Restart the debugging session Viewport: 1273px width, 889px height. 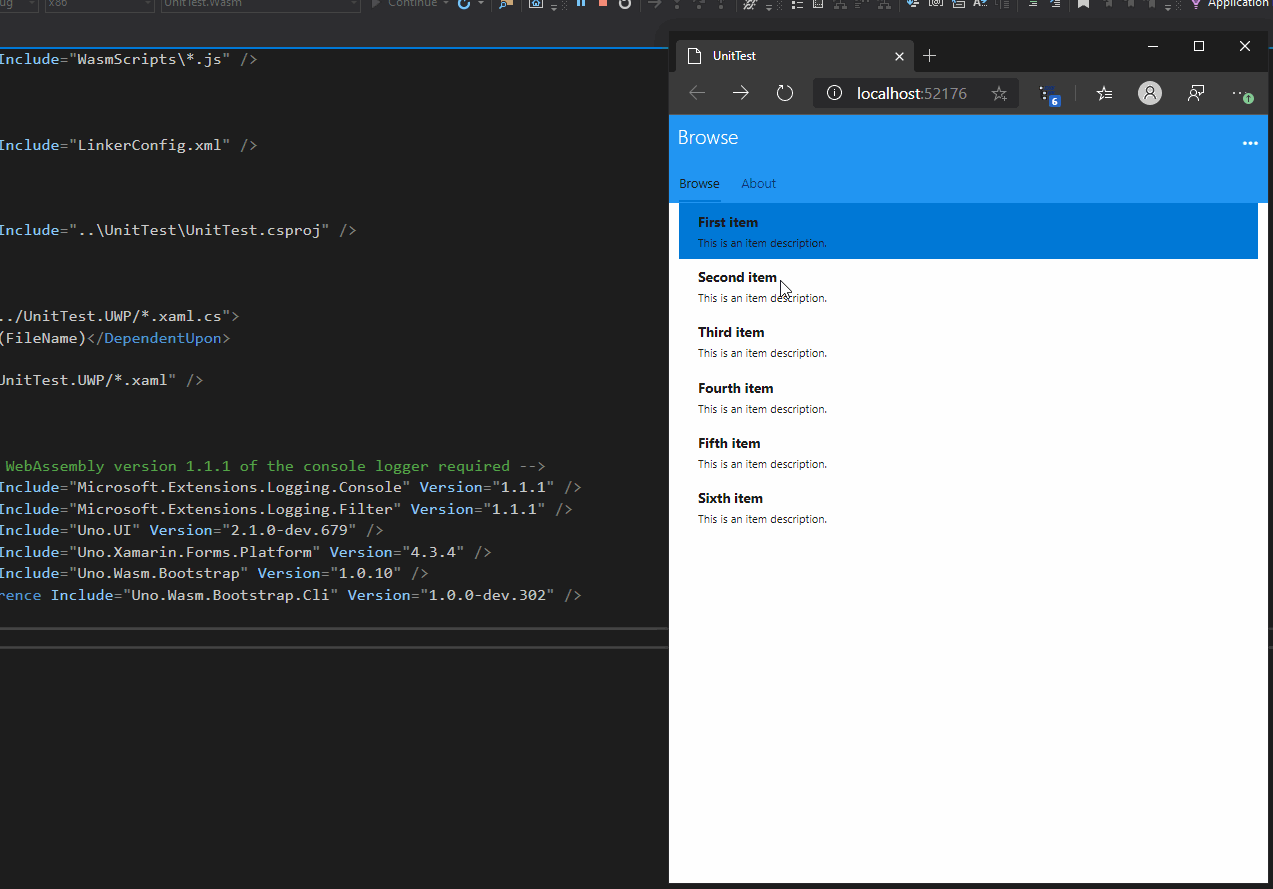(x=625, y=3)
